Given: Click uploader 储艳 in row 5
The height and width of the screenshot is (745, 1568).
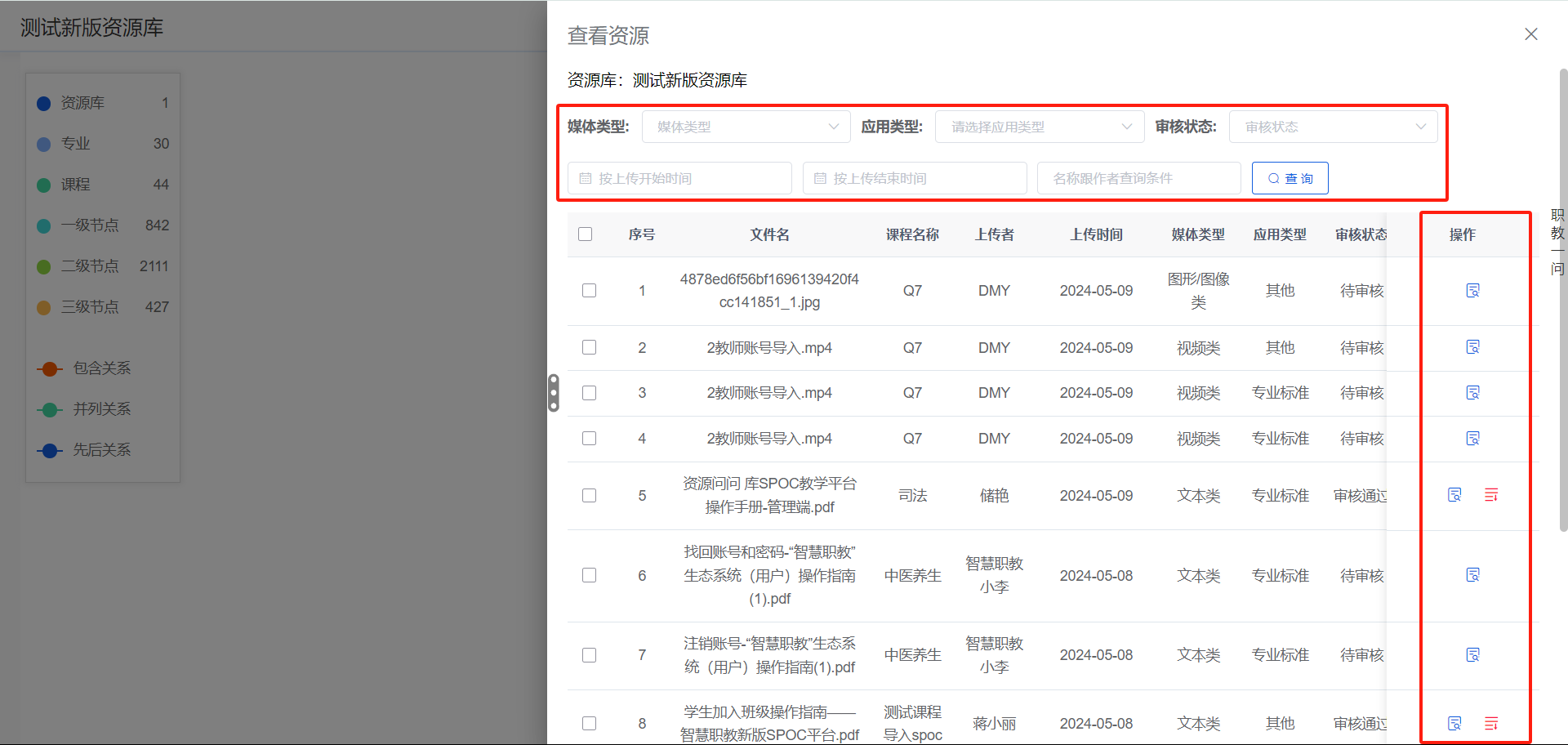Looking at the screenshot, I should [x=994, y=496].
